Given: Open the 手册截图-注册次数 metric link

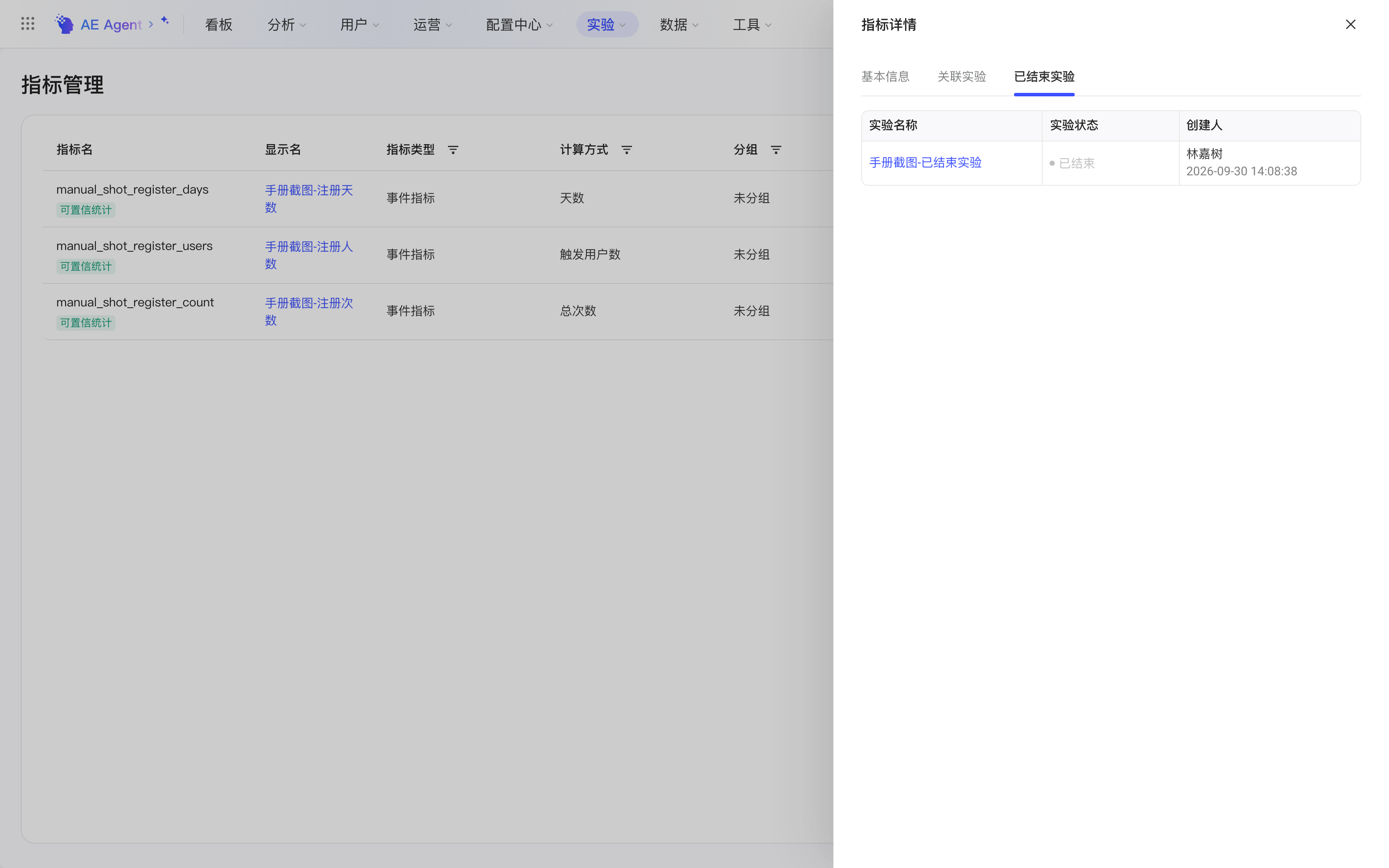Looking at the screenshot, I should [x=309, y=311].
